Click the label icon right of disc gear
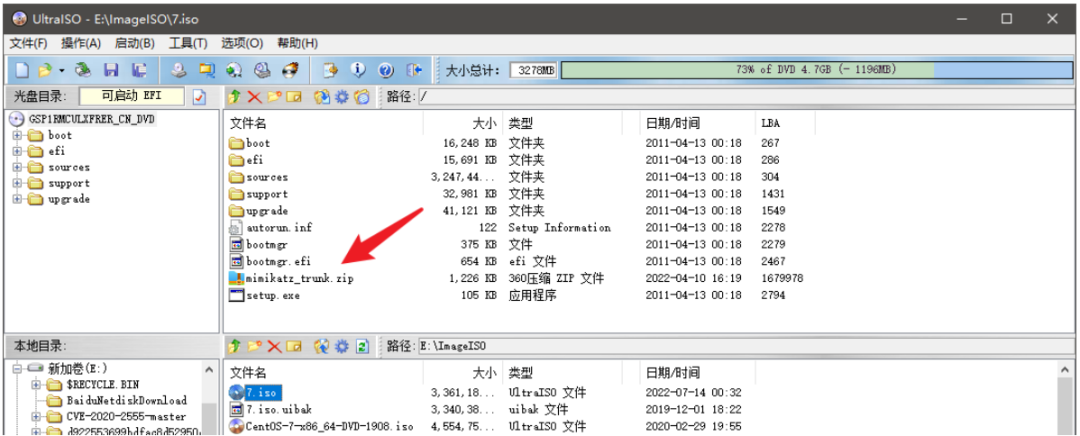Viewport: 1080px width, 436px height. point(362,97)
